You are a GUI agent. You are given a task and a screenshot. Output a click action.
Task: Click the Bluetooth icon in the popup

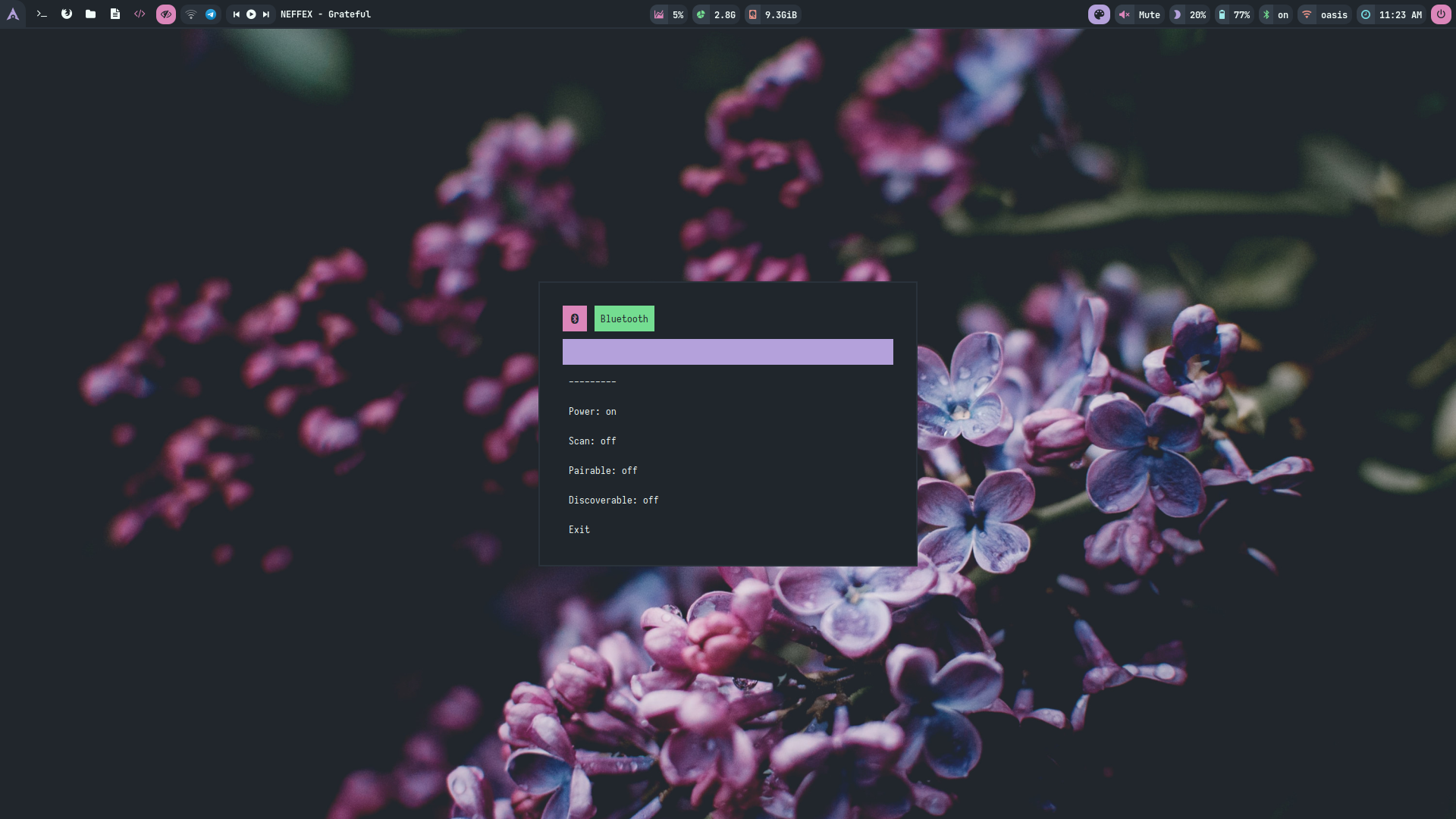[x=574, y=318]
